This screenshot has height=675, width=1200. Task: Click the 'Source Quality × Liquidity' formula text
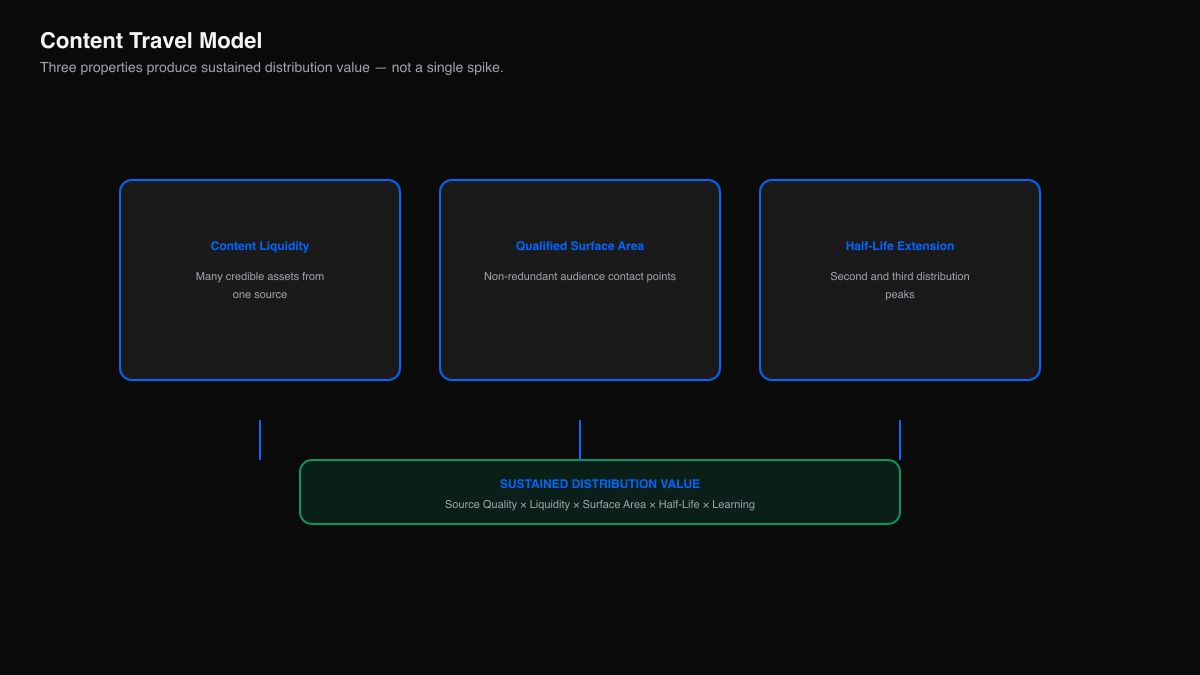point(507,505)
